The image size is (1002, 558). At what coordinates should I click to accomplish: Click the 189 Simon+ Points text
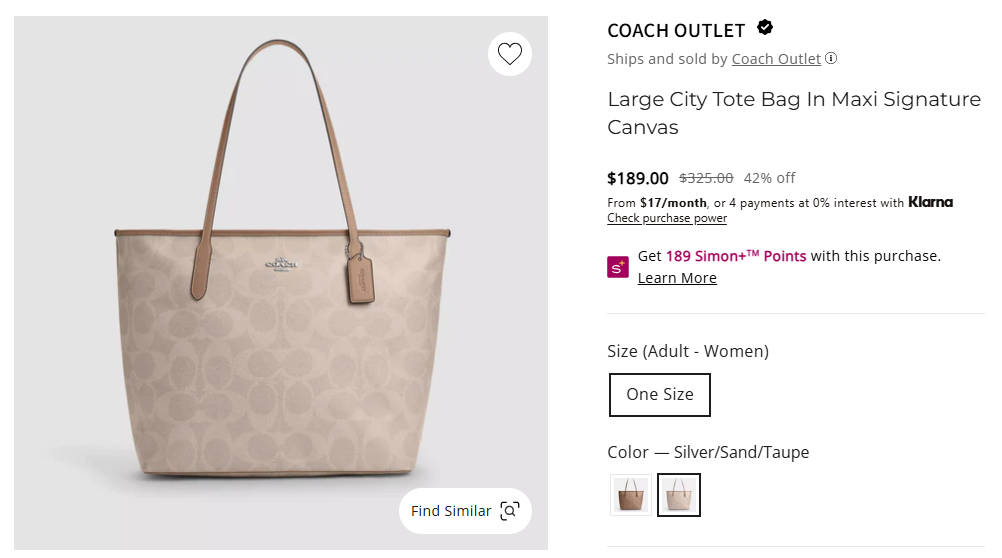(x=736, y=256)
